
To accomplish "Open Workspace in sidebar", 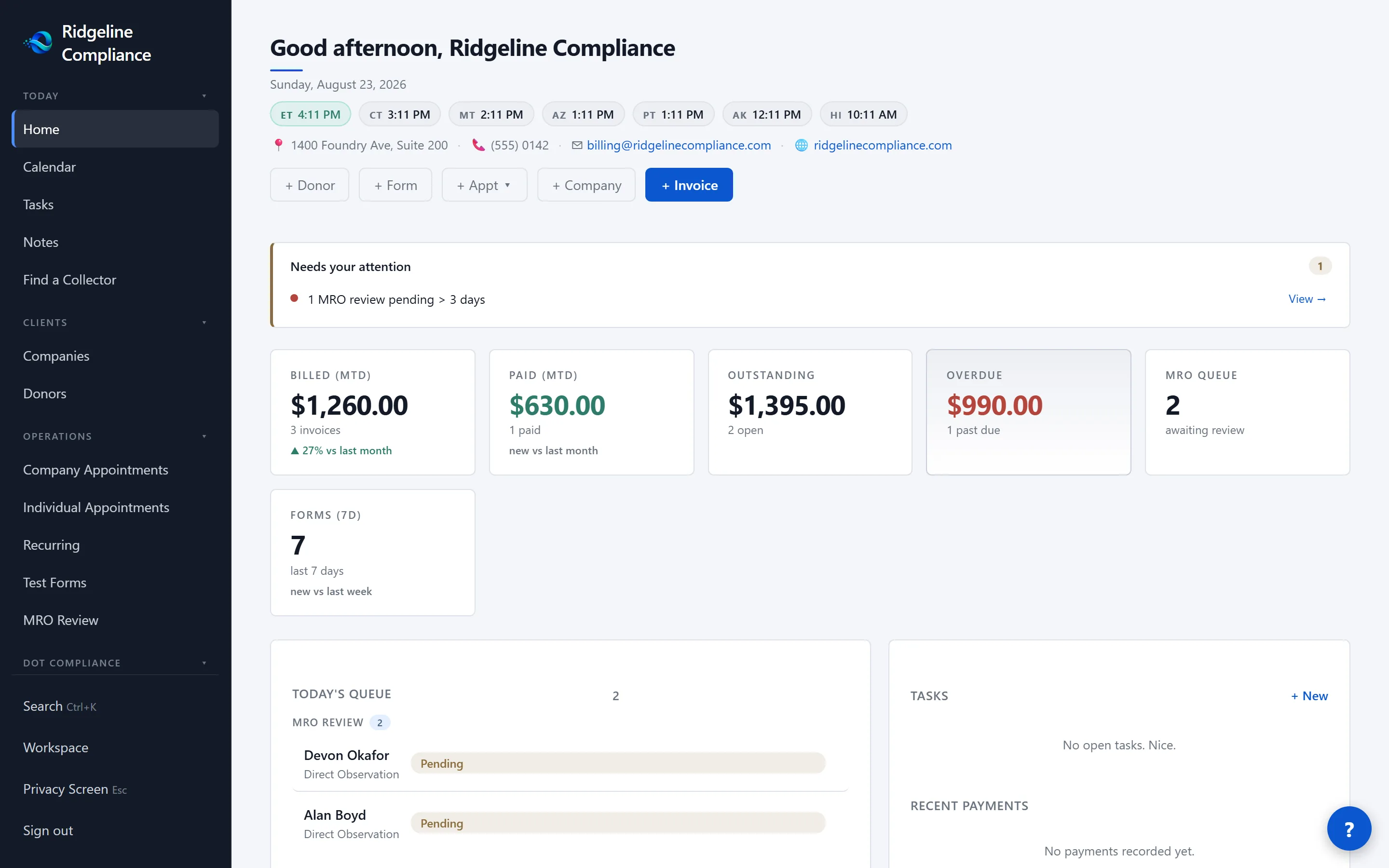I will pos(115,747).
